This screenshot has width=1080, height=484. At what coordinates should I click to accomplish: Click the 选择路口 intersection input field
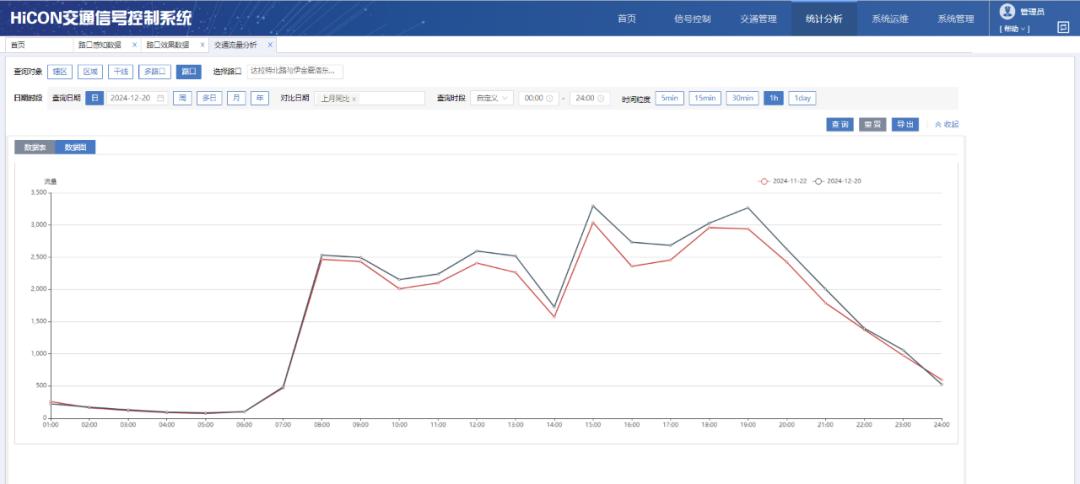[295, 71]
